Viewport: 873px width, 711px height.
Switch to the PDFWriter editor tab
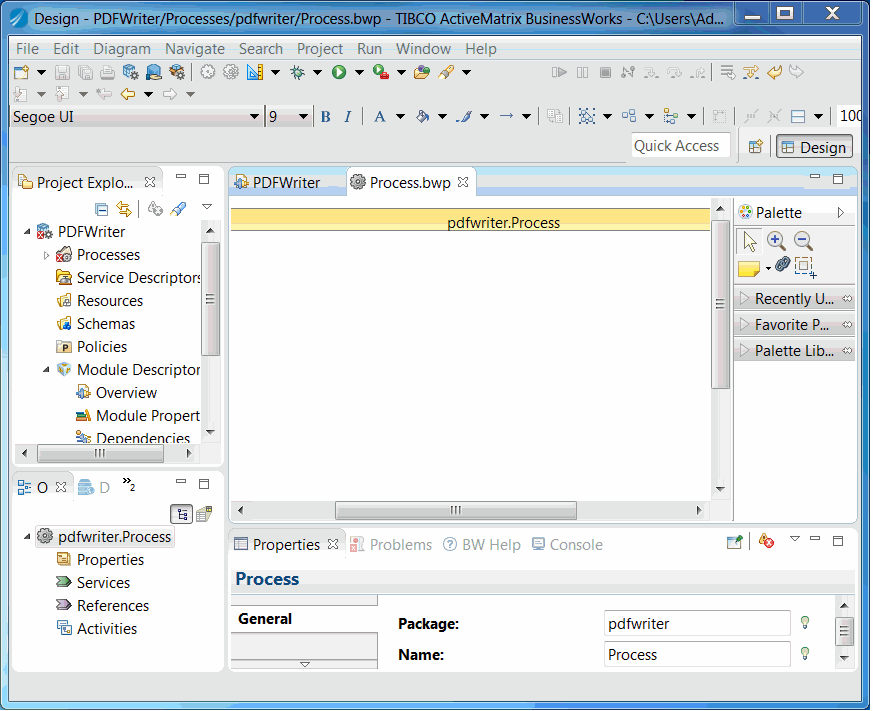pyautogui.click(x=285, y=183)
